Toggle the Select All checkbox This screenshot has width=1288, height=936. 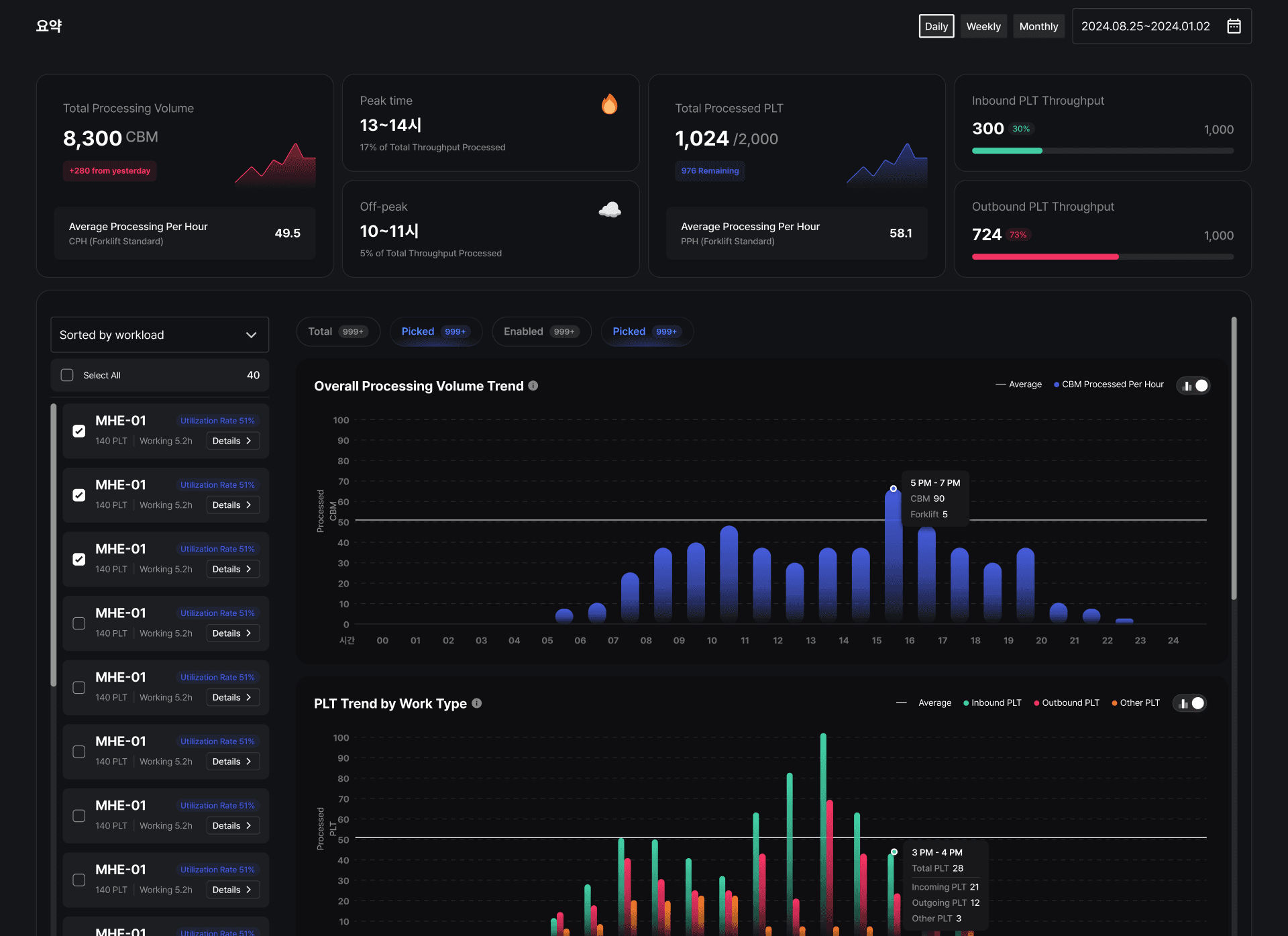(67, 375)
